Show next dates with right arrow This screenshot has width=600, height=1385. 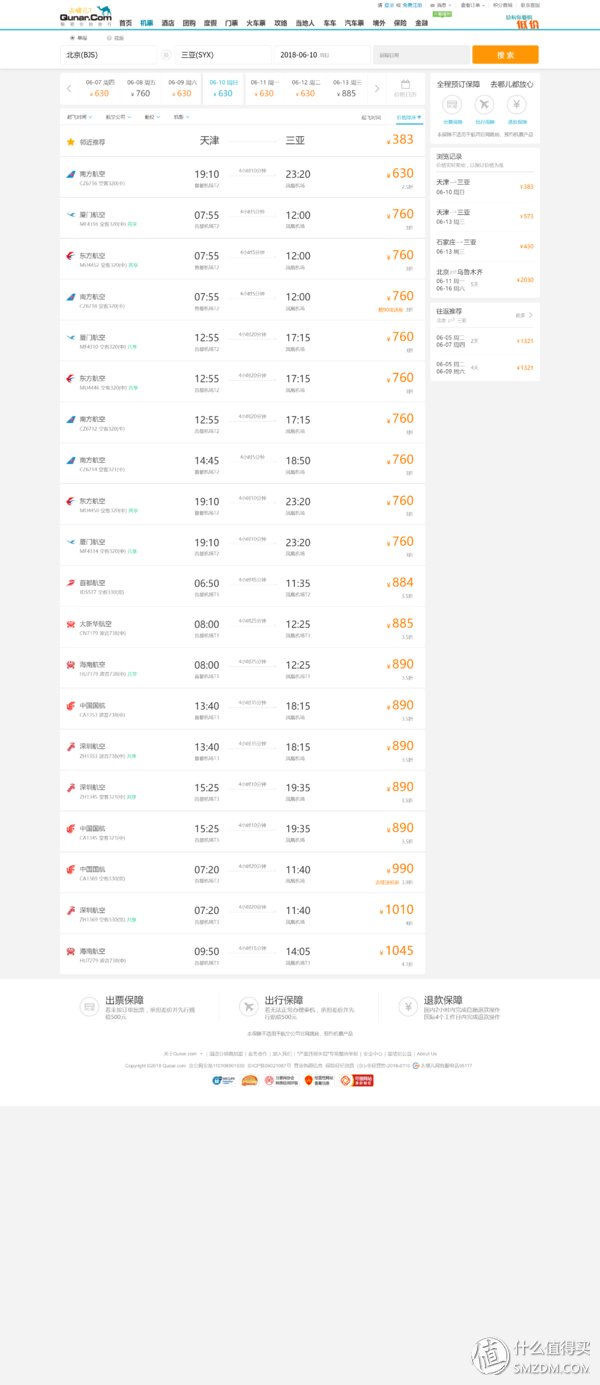pos(377,88)
